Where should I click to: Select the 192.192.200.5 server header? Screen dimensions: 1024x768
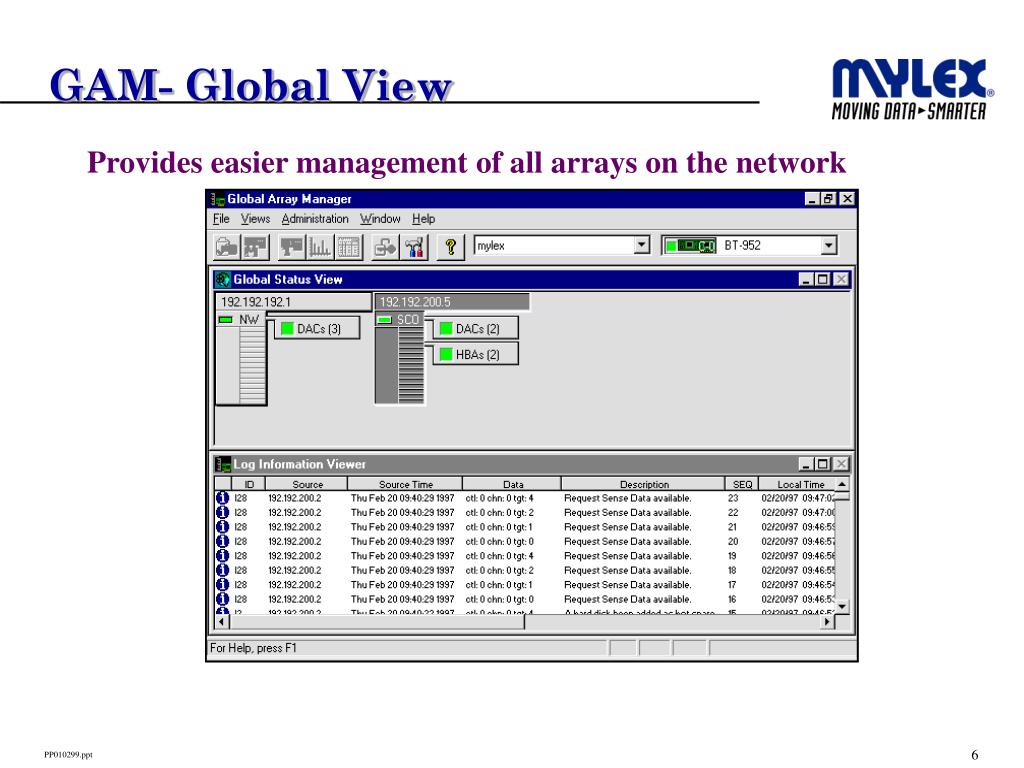[x=452, y=302]
